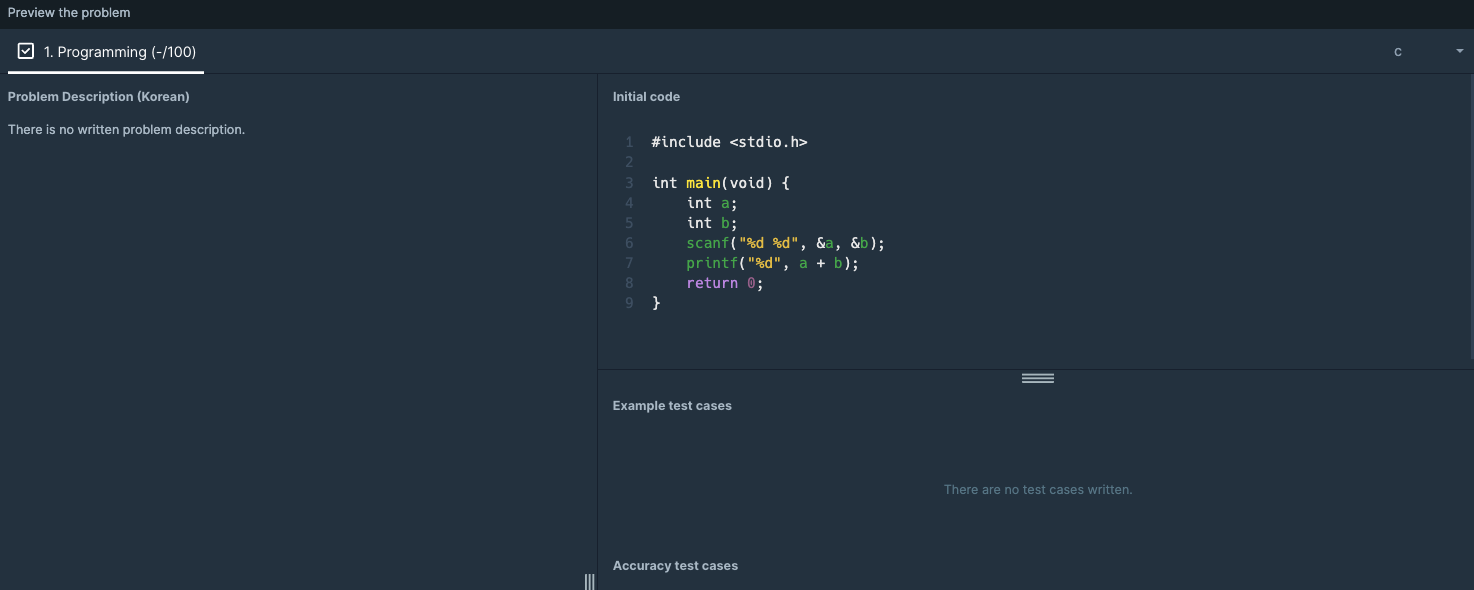1474x590 pixels.
Task: Click the "There are no test cases written" message
Action: 1037,490
